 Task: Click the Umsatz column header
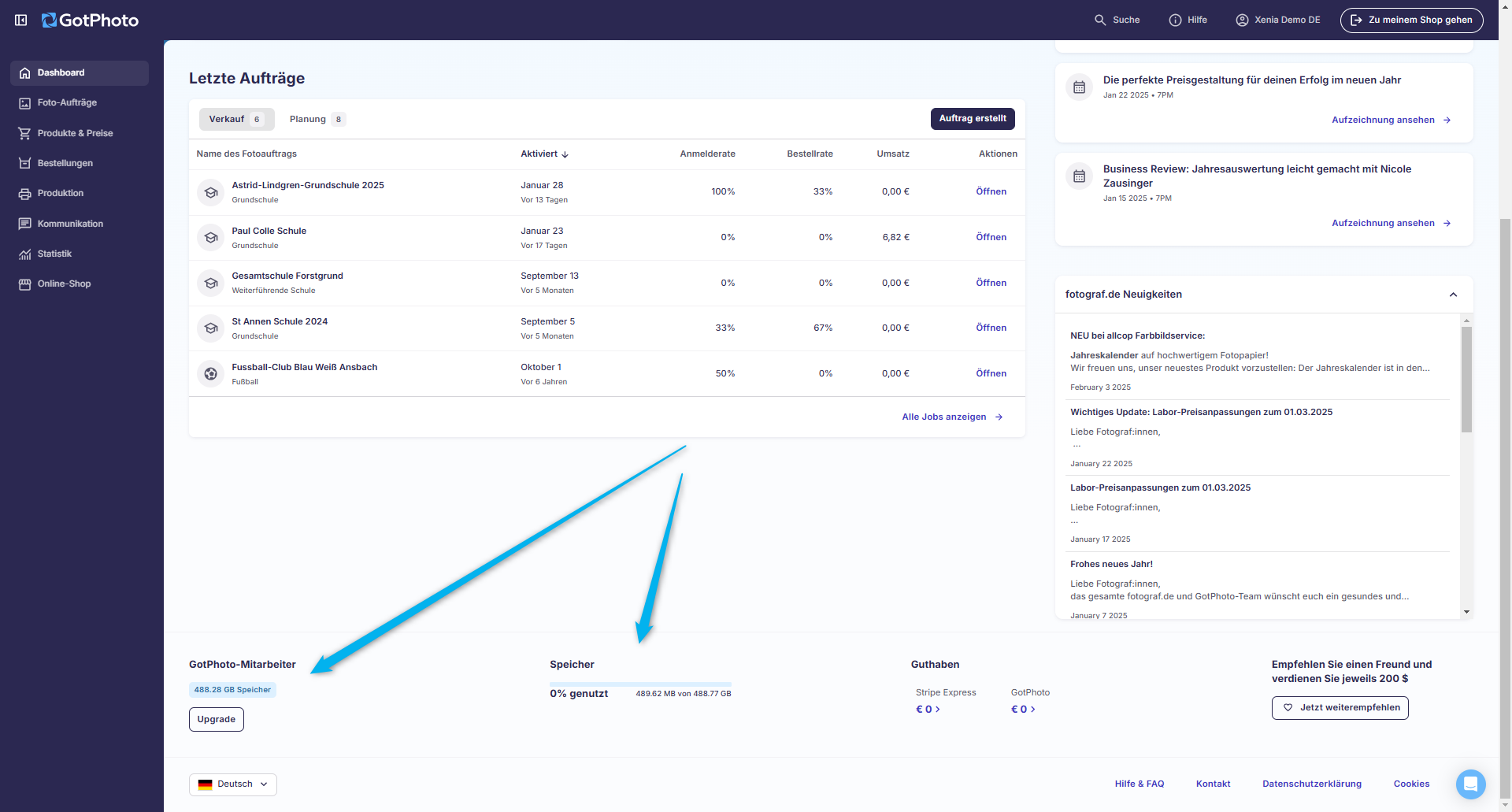click(893, 154)
